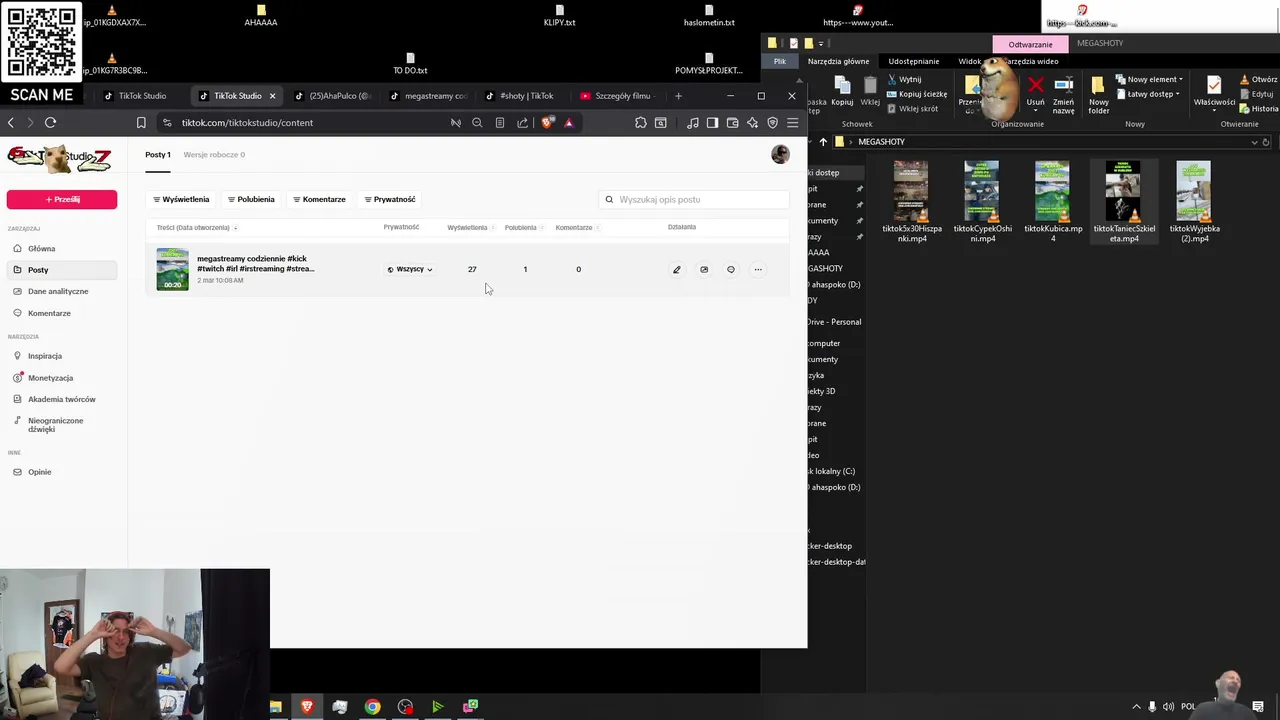The width and height of the screenshot is (1280, 720).
Task: Open Opinie in the sidebar
Action: pos(39,472)
